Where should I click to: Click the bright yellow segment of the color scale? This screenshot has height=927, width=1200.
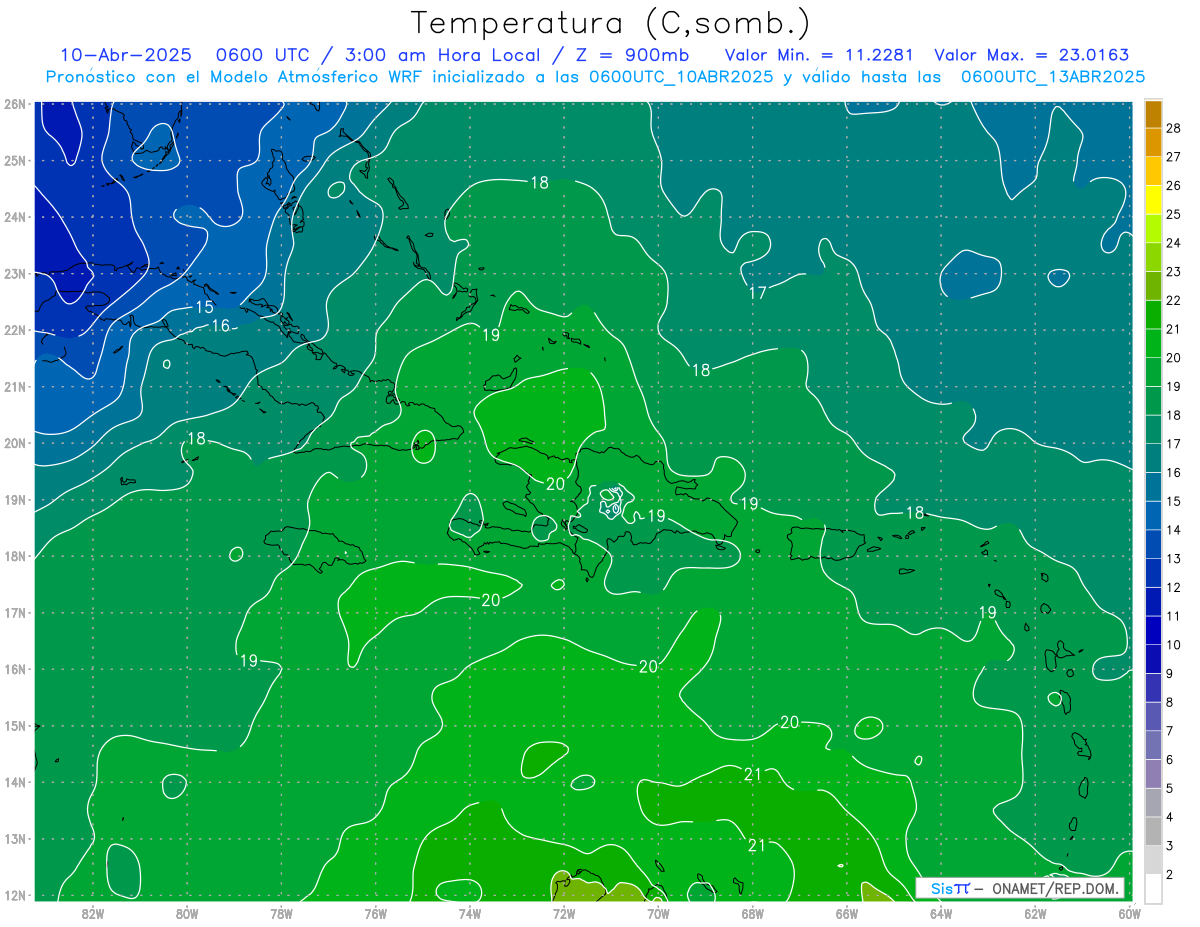(x=1153, y=200)
